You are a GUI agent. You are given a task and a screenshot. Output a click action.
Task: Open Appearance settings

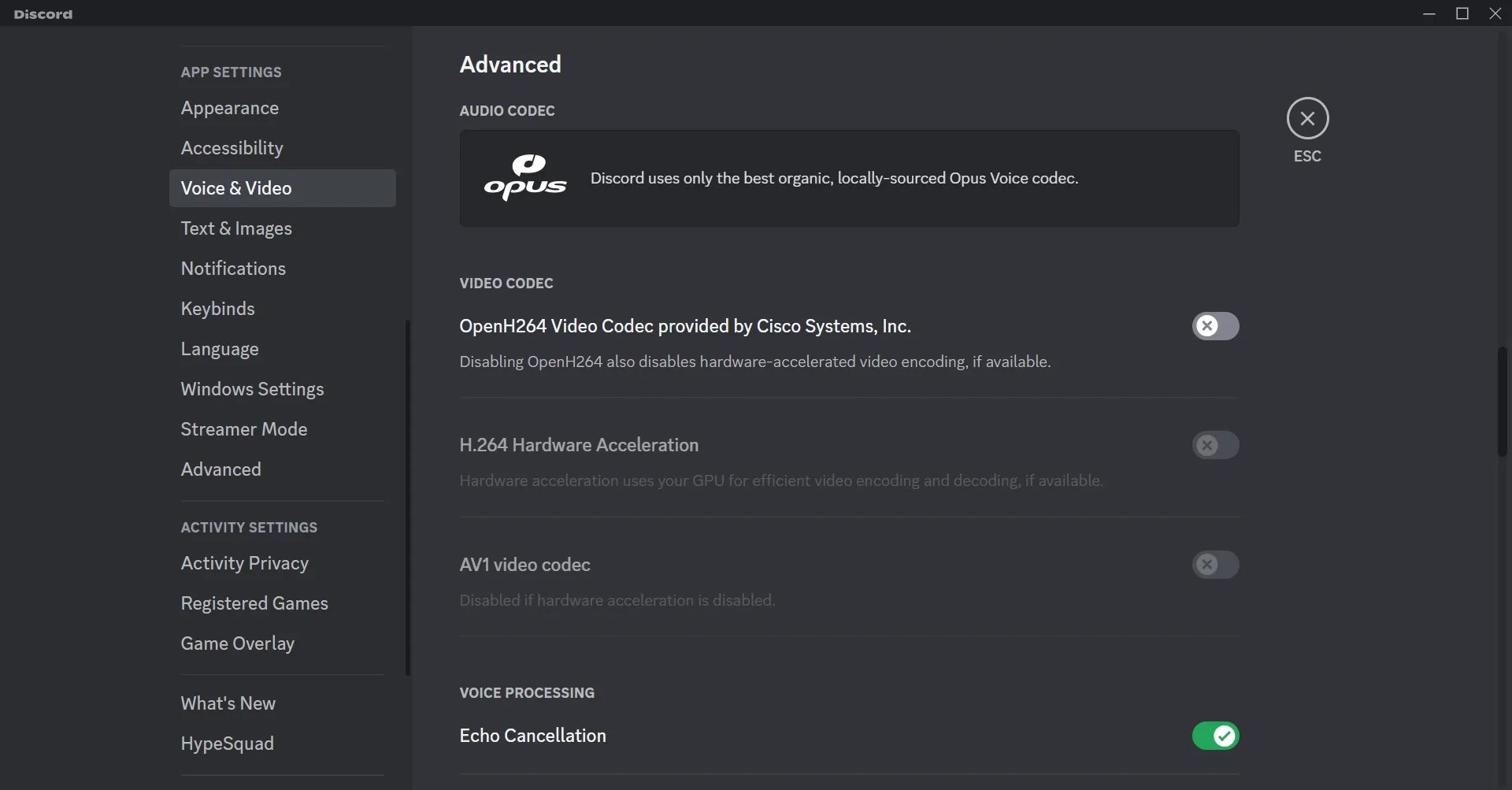pos(229,108)
